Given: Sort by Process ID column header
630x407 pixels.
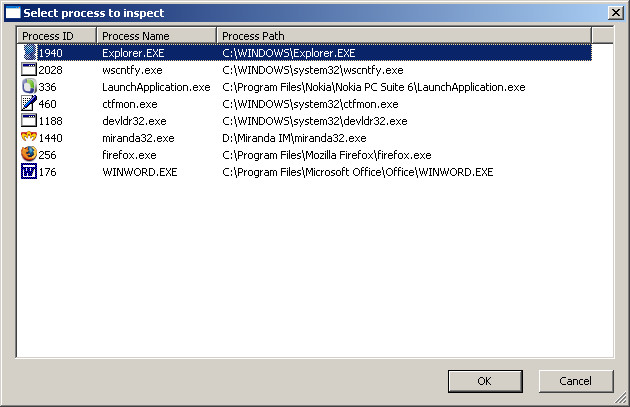Looking at the screenshot, I should point(57,36).
